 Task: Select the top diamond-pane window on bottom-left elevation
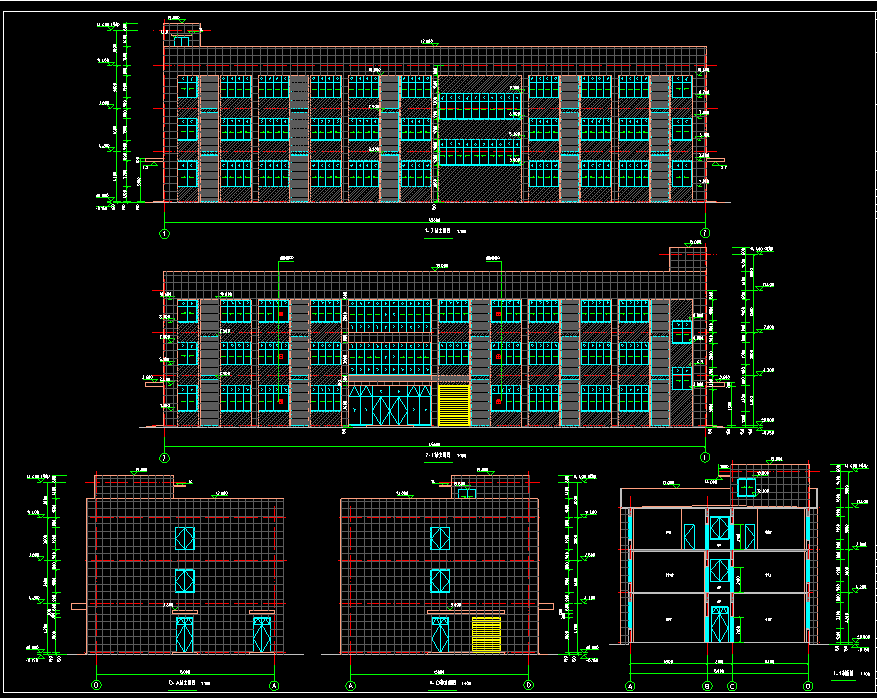185,538
